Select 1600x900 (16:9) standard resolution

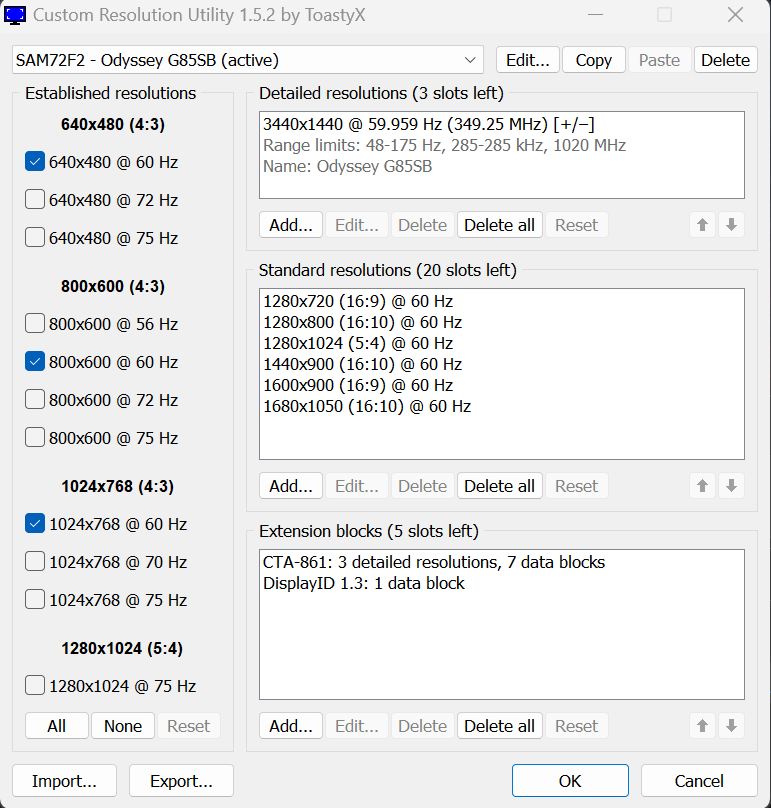point(357,385)
